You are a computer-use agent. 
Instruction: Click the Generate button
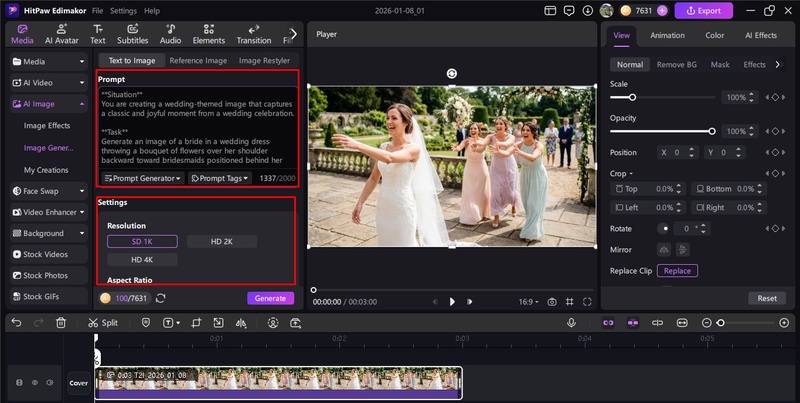coord(270,298)
